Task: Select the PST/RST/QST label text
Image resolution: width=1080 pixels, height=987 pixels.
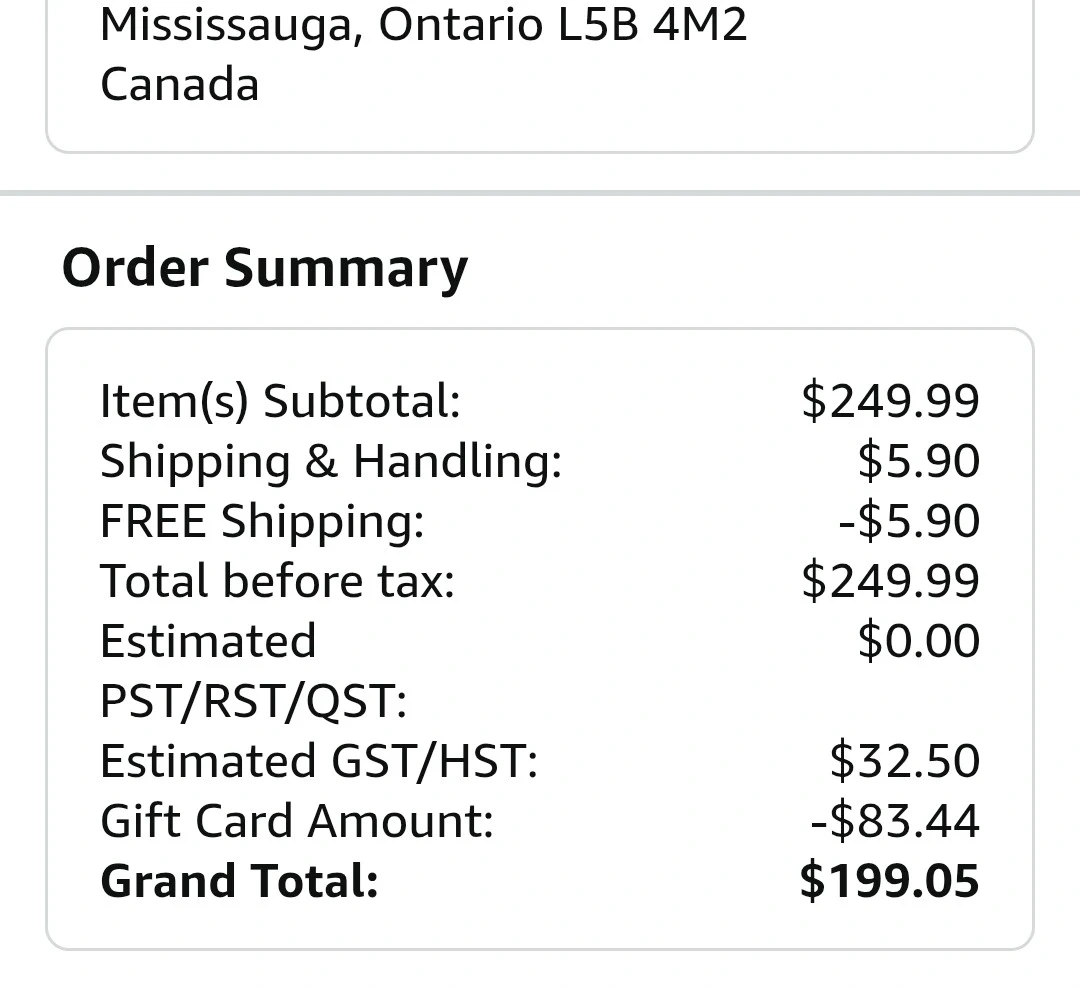Action: (253, 701)
